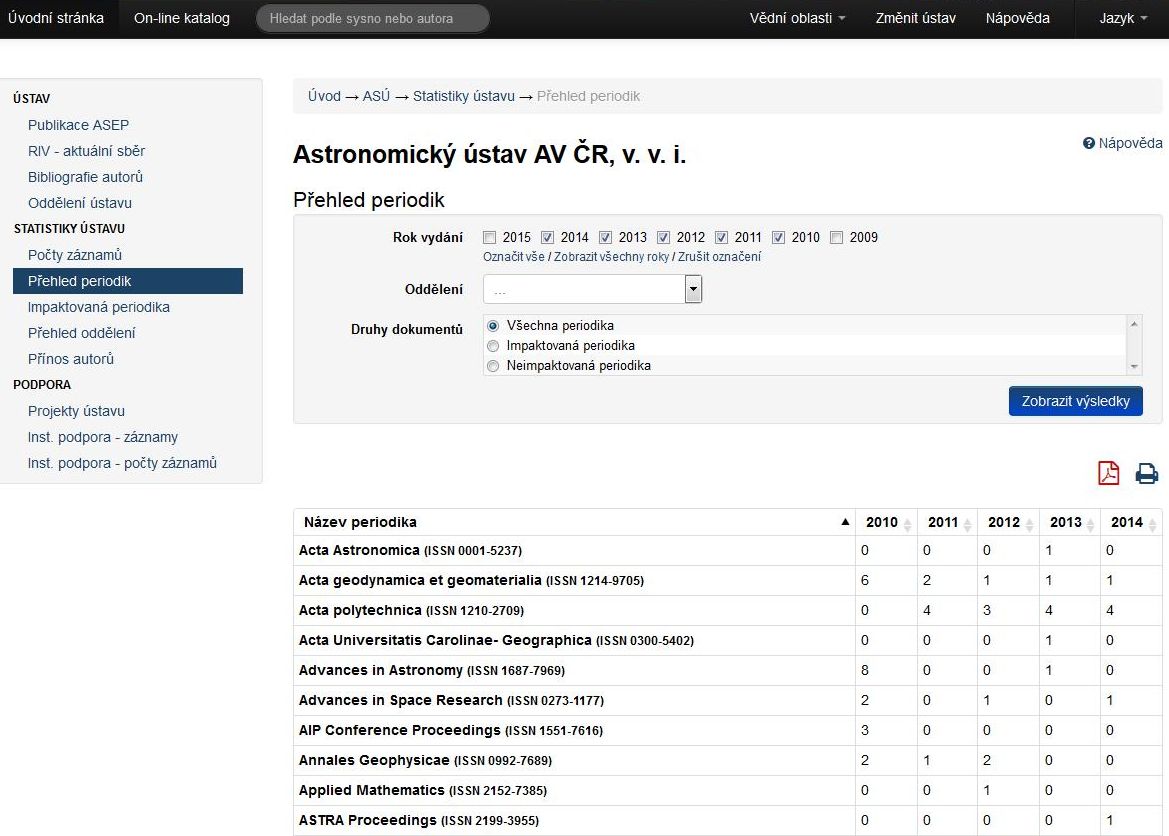Image resolution: width=1169 pixels, height=836 pixels.
Task: Open Impaktovaná periodika in sidebar
Action: tap(98, 307)
